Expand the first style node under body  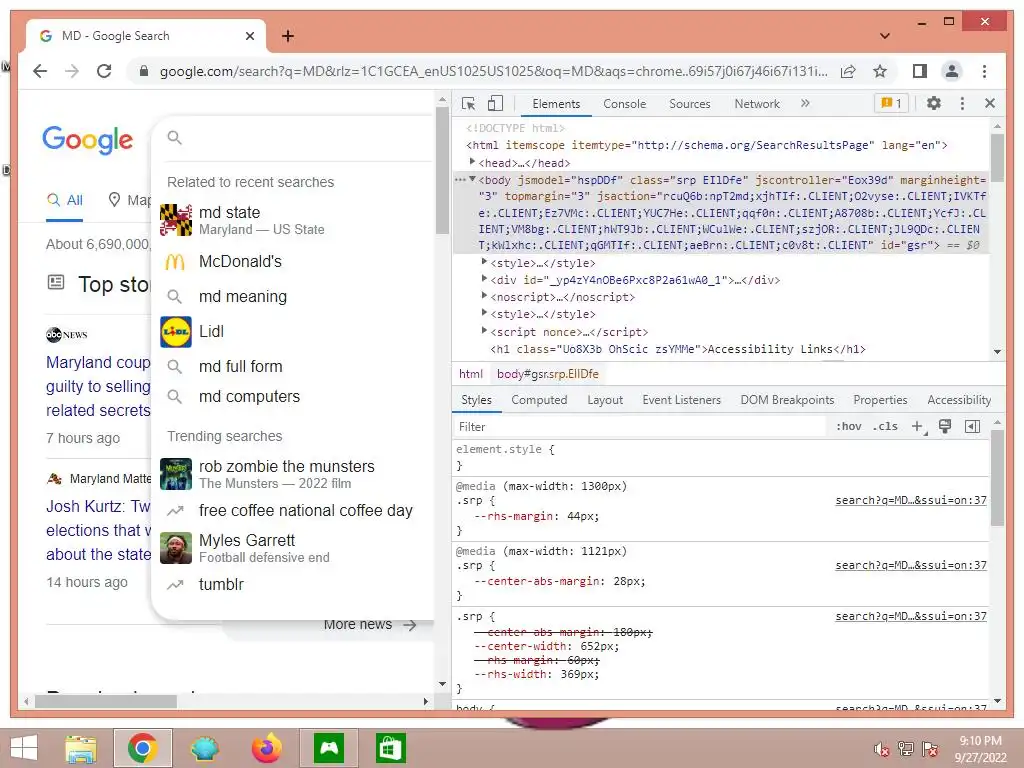(484, 261)
